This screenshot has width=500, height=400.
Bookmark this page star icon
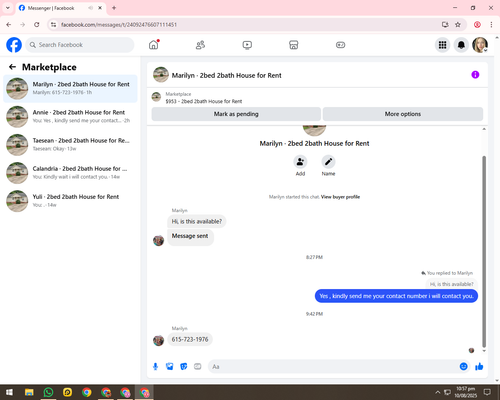coord(458,24)
